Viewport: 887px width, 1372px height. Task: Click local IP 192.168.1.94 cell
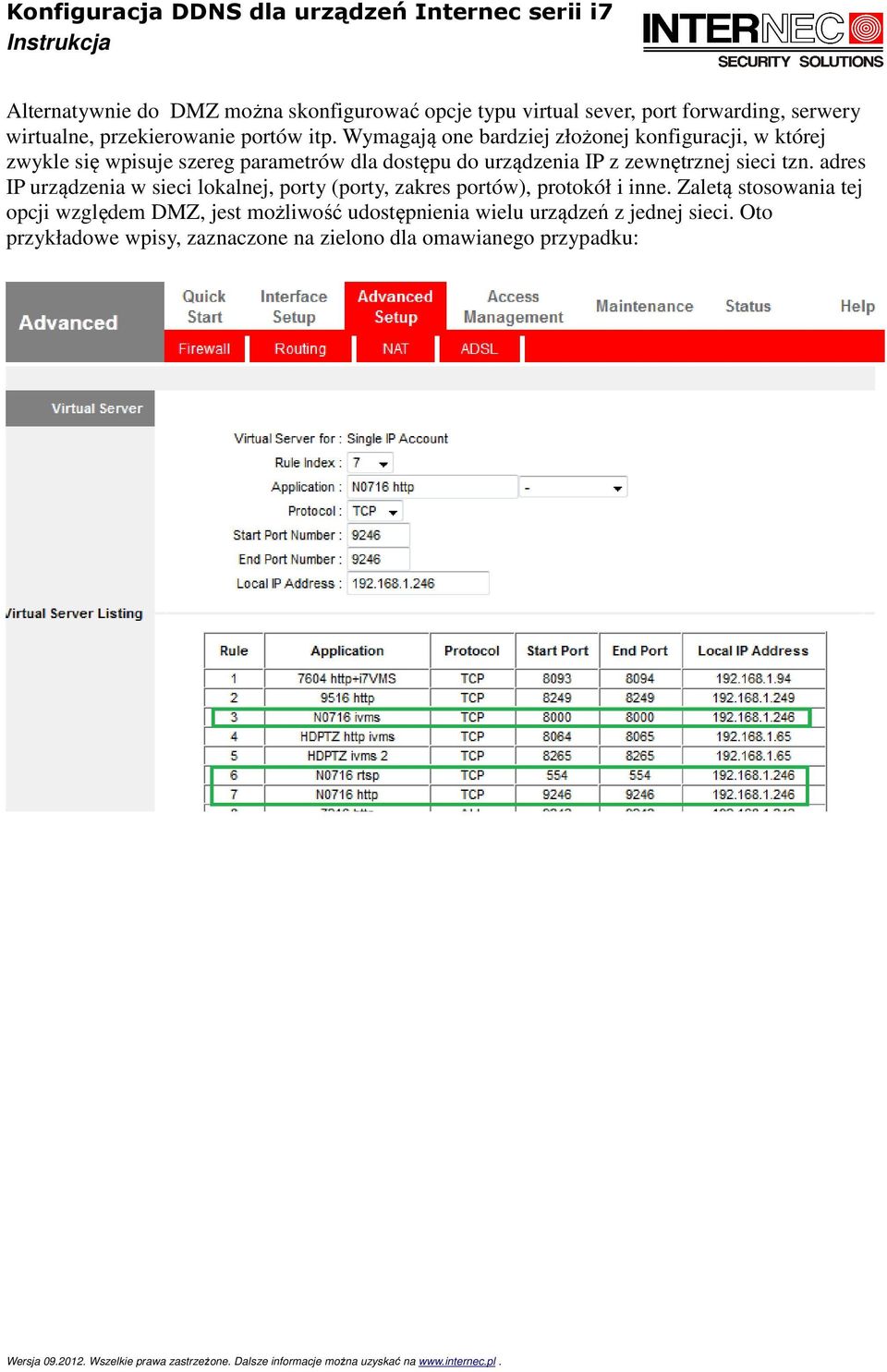click(x=753, y=678)
